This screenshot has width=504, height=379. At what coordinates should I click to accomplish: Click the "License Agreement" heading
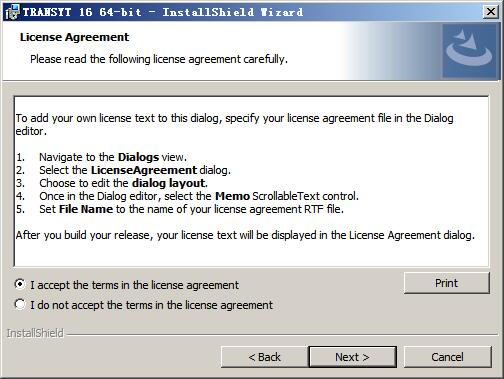[74, 37]
